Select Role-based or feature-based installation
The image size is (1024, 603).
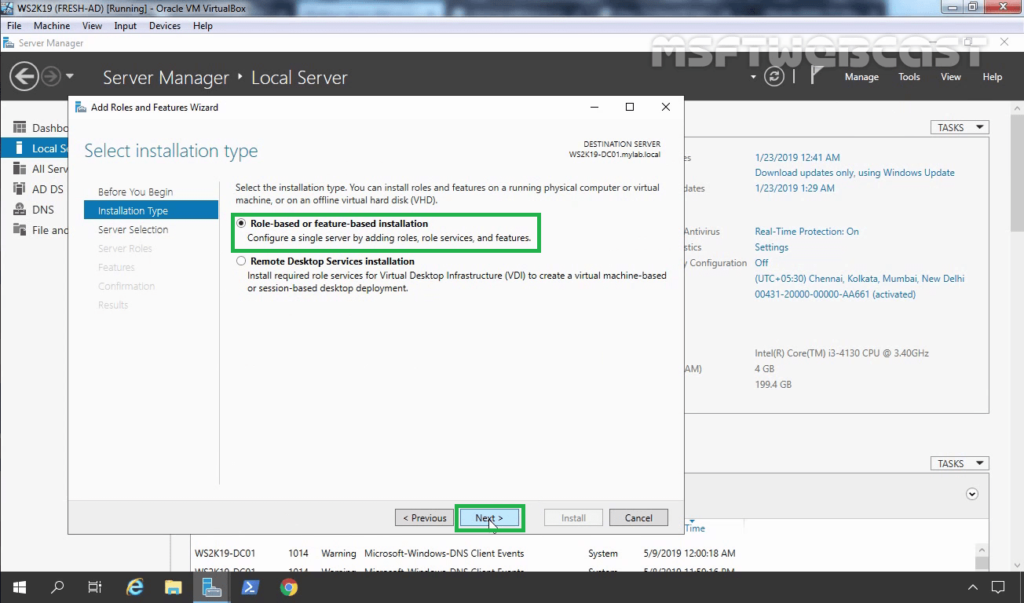[x=241, y=223]
